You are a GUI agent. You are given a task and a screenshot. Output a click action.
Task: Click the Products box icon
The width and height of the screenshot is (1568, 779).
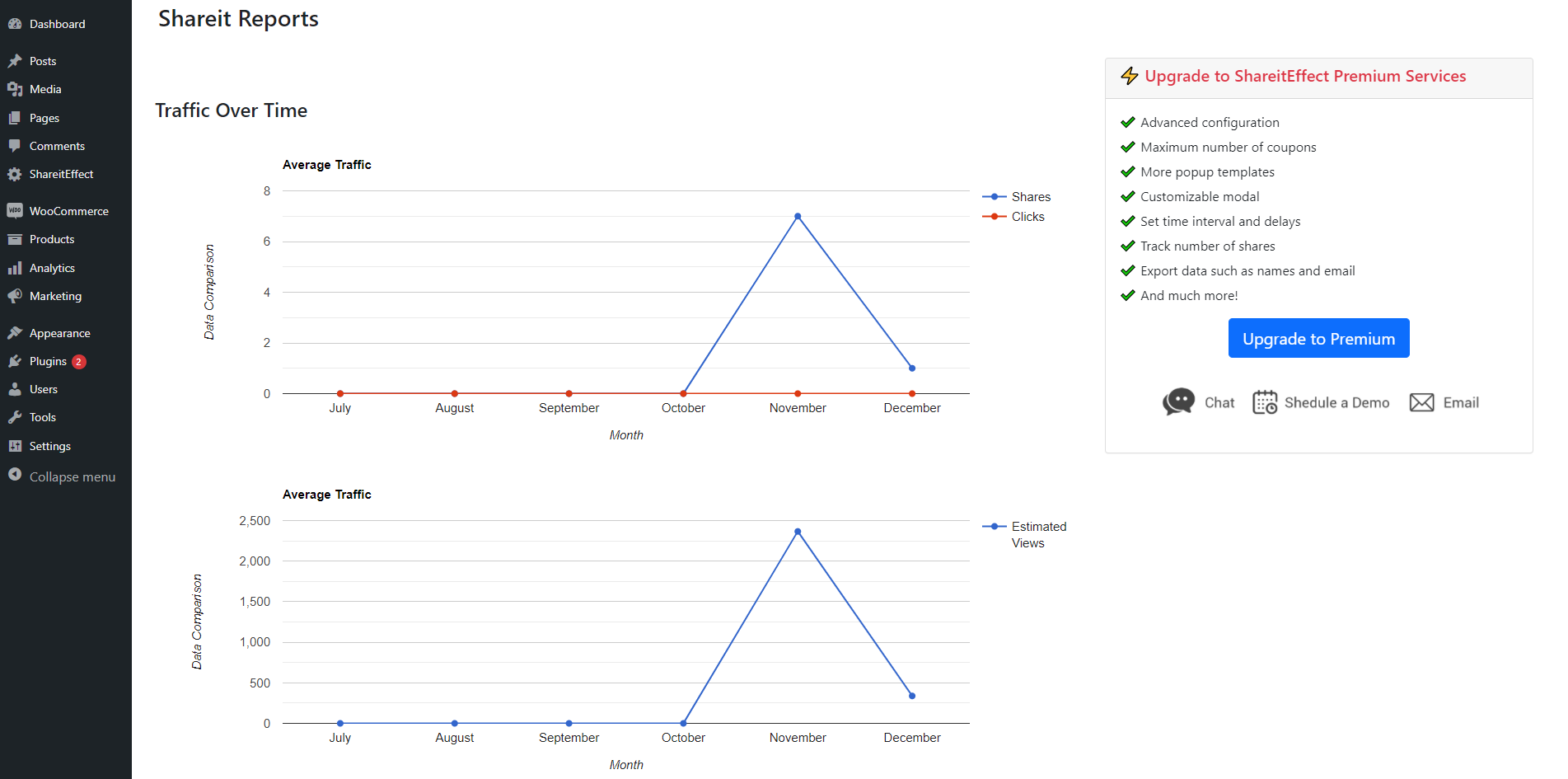pyautogui.click(x=15, y=239)
